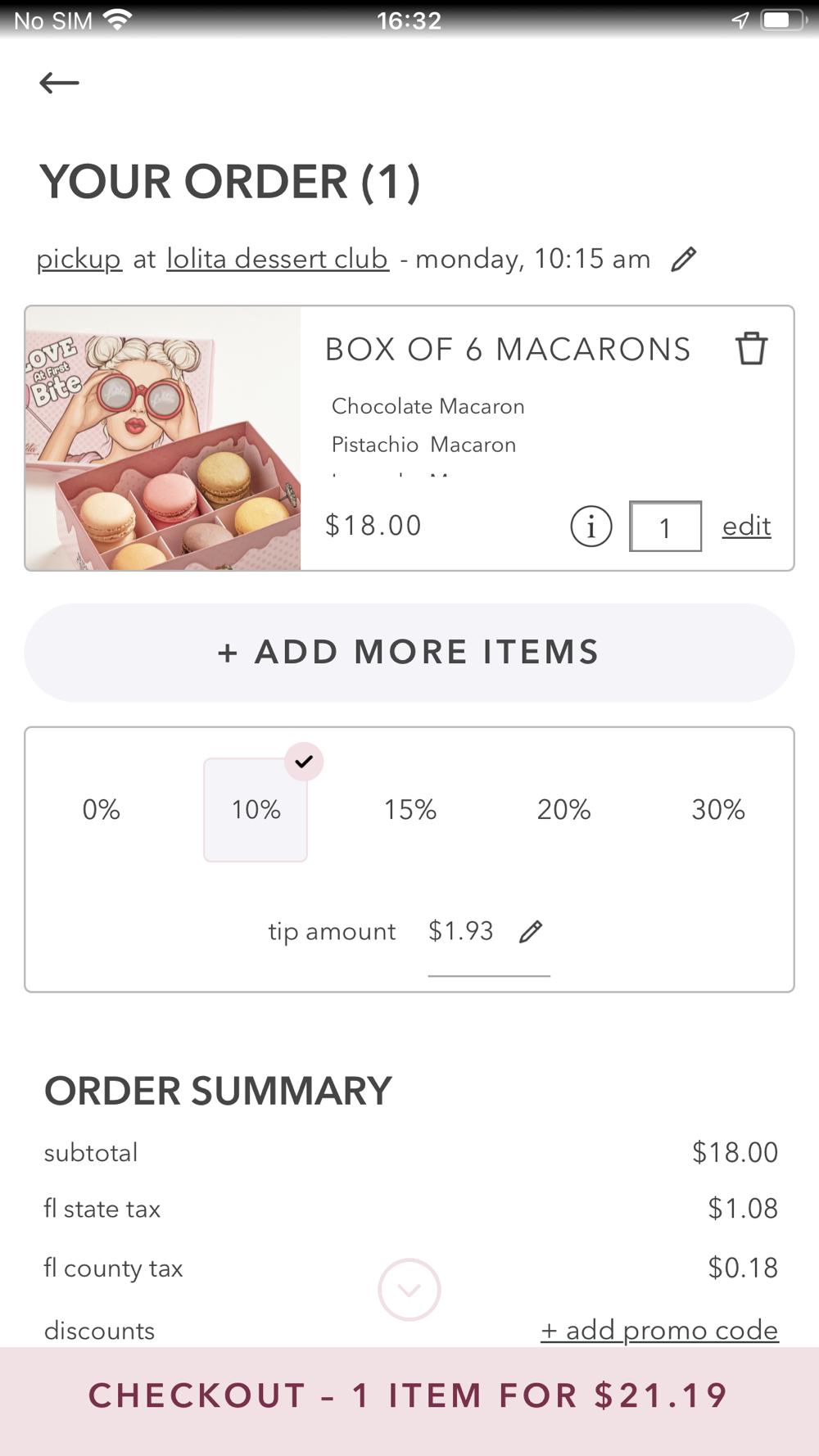Click the quantity input field

(665, 527)
